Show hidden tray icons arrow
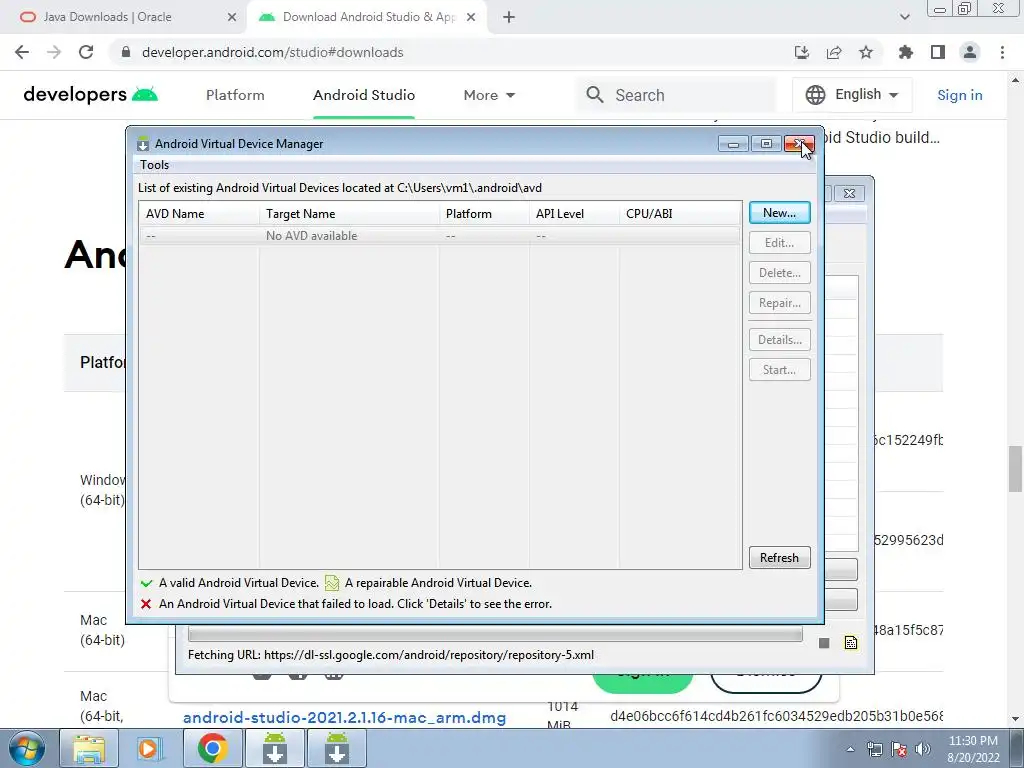The width and height of the screenshot is (1024, 768). coord(850,749)
